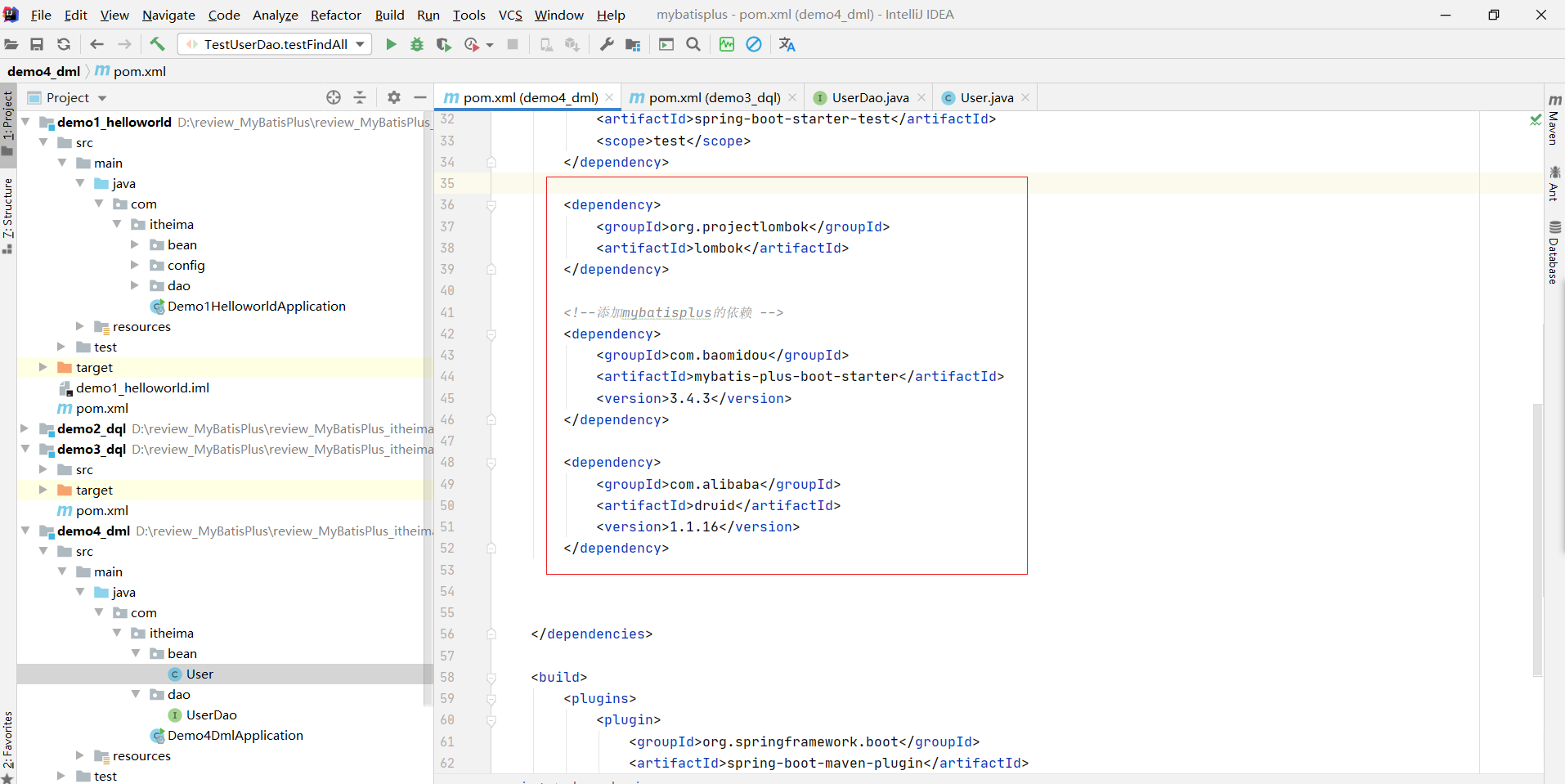Click the demo4_dml breadcrumb in the navigation bar
This screenshot has height=784, width=1565.
[x=43, y=71]
